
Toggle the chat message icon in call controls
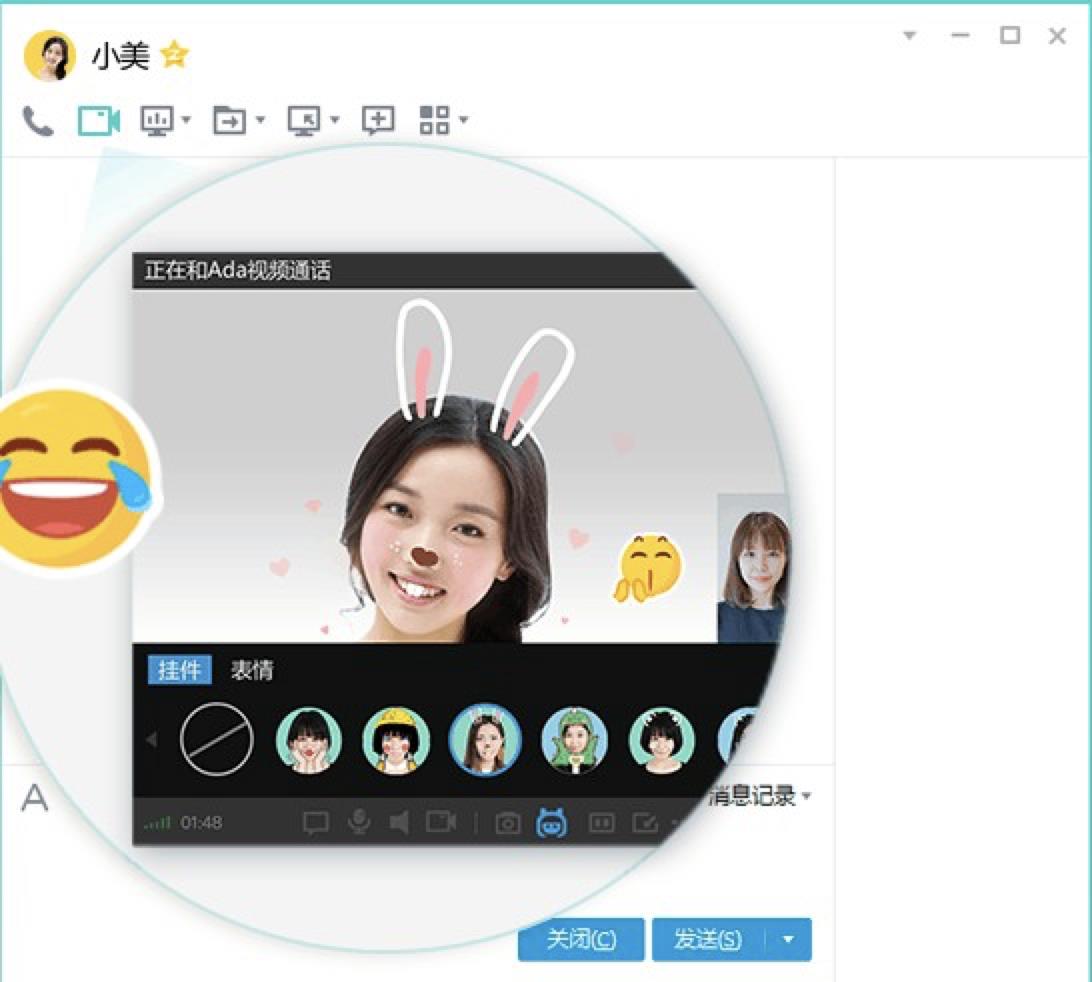(316, 821)
